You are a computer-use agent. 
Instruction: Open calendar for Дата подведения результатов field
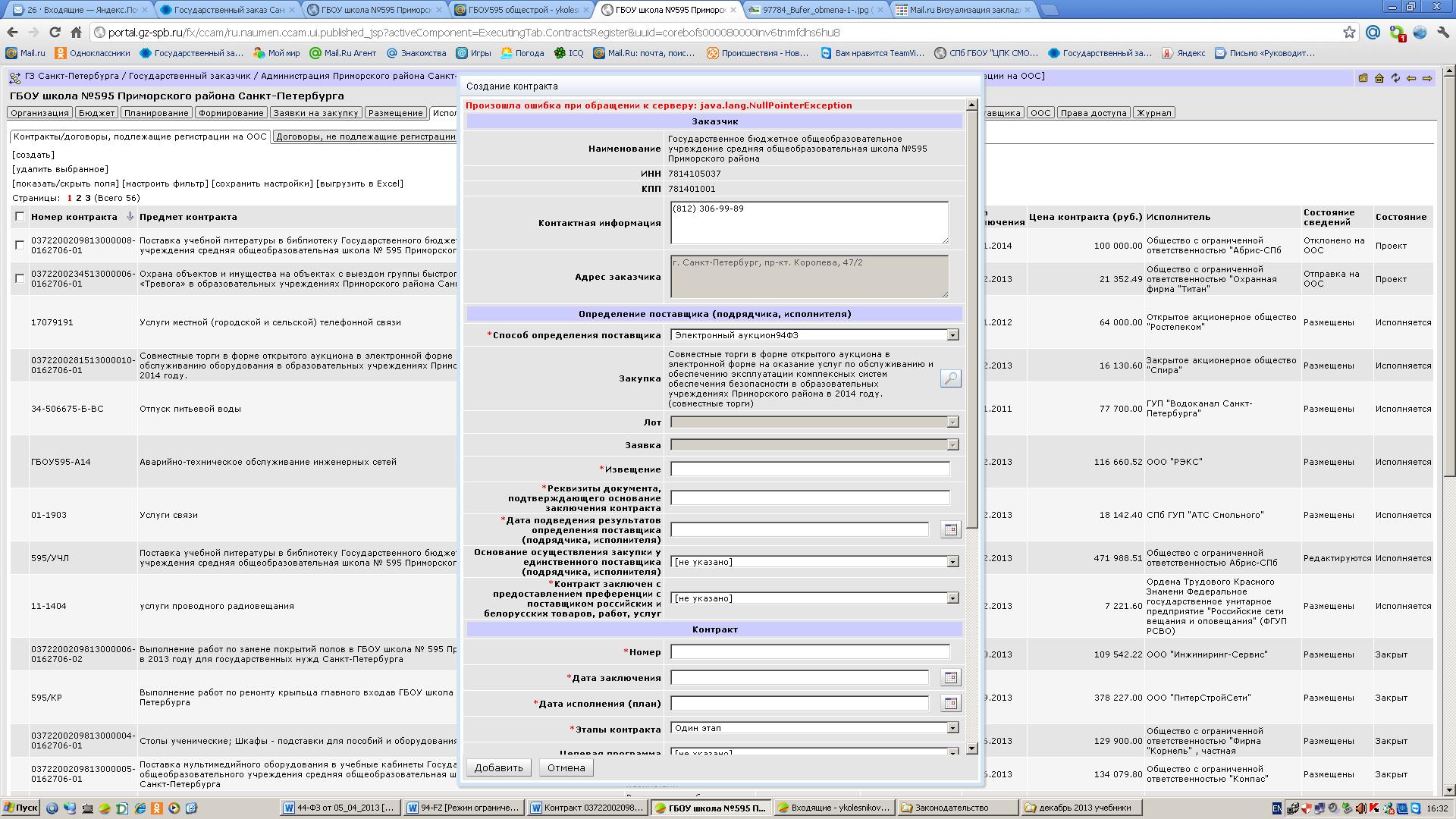pos(950,529)
